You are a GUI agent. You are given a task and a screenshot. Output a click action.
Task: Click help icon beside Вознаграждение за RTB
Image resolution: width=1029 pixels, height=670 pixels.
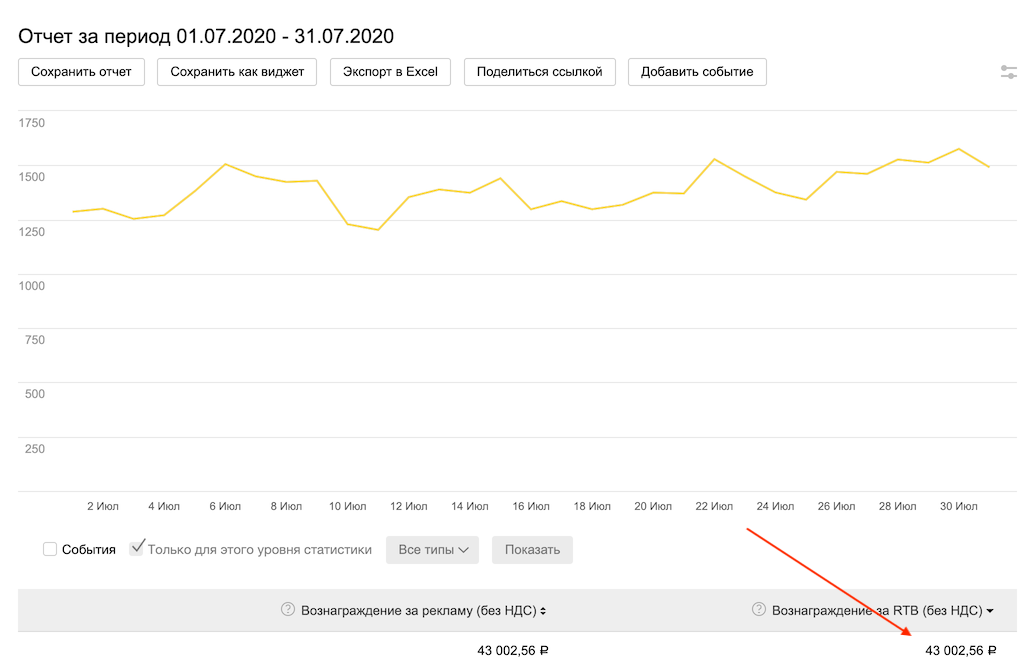point(759,609)
